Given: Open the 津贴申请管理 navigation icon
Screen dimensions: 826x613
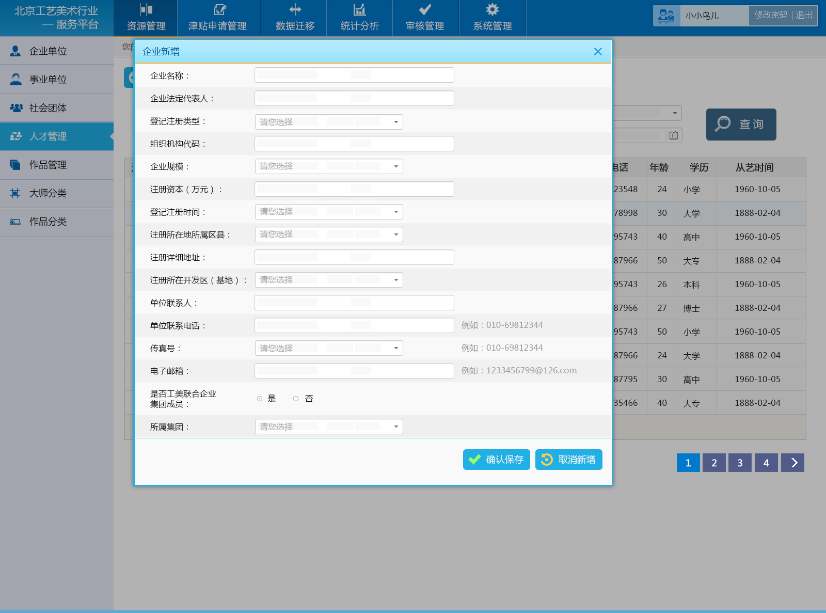Looking at the screenshot, I should [221, 10].
